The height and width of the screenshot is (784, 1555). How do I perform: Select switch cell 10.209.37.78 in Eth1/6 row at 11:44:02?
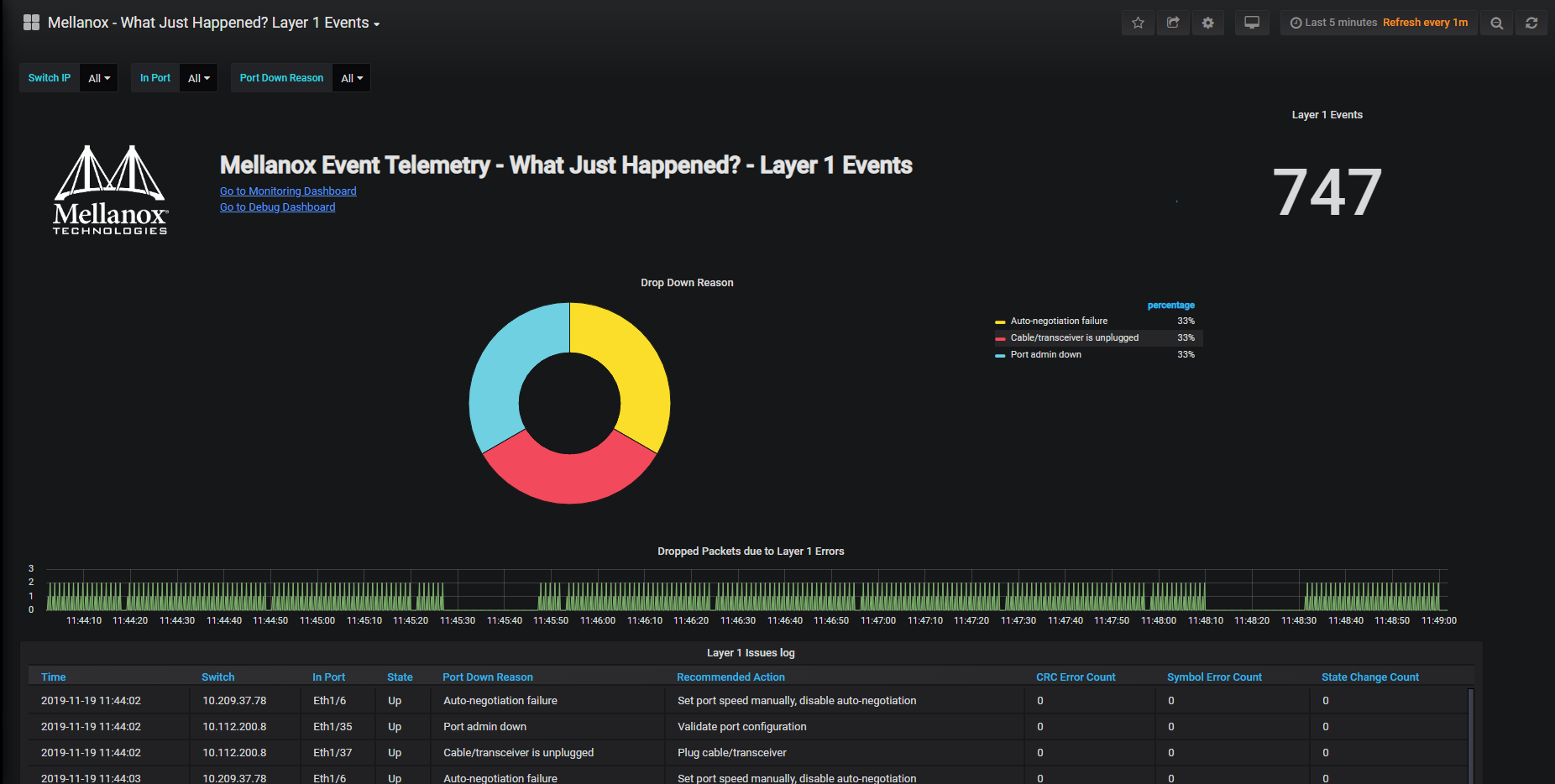point(234,701)
